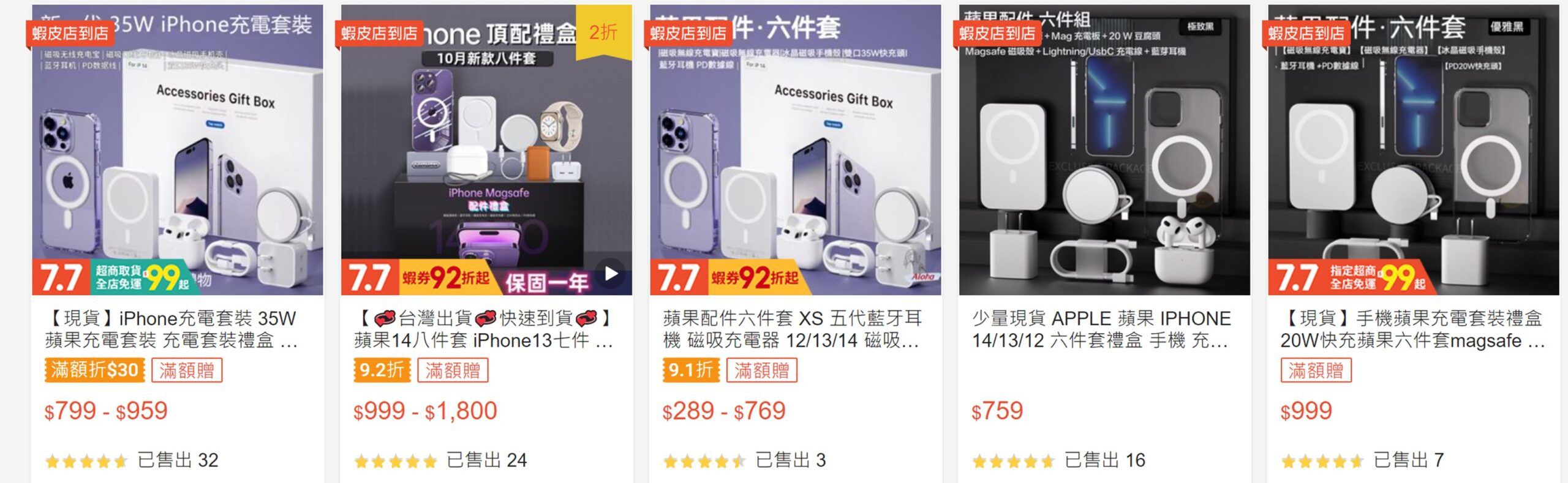
Task: Click the video play icon on second product
Action: (610, 274)
